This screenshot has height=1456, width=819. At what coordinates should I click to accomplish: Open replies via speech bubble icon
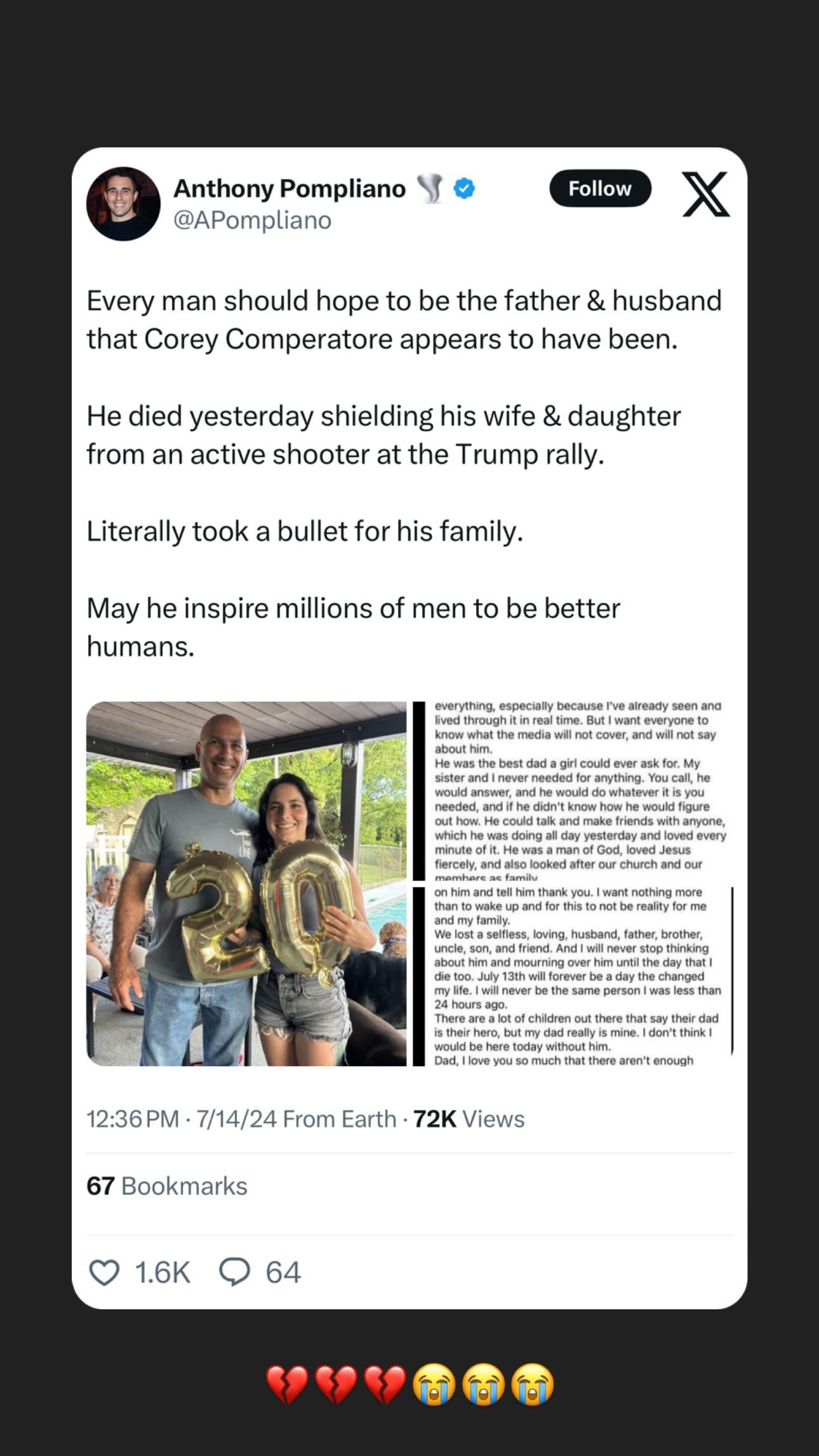234,1272
